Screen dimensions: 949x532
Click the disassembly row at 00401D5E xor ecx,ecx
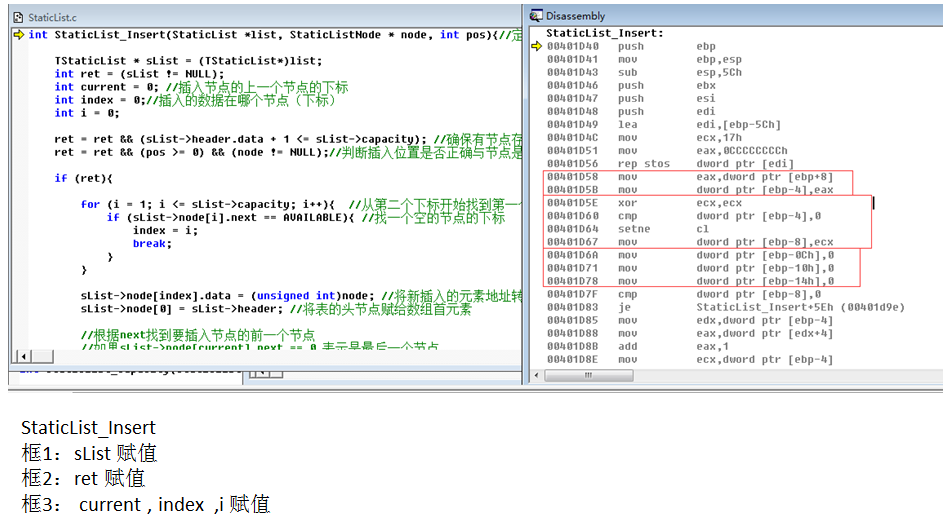[x=644, y=203]
